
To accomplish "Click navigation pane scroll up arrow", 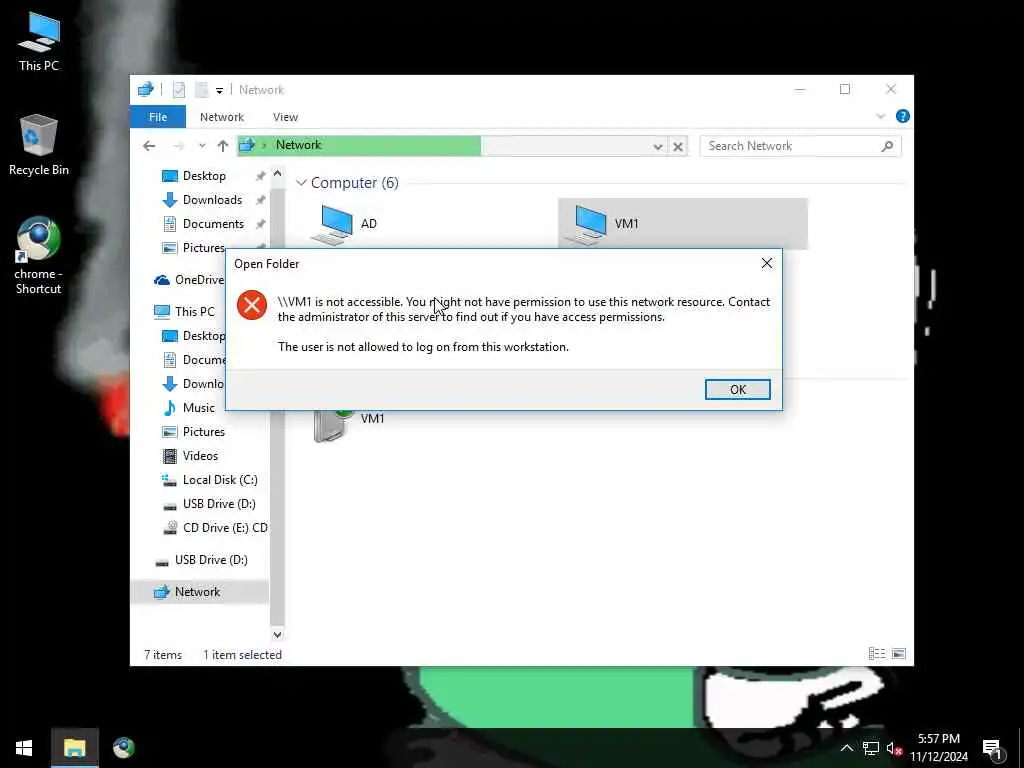I will click(277, 174).
